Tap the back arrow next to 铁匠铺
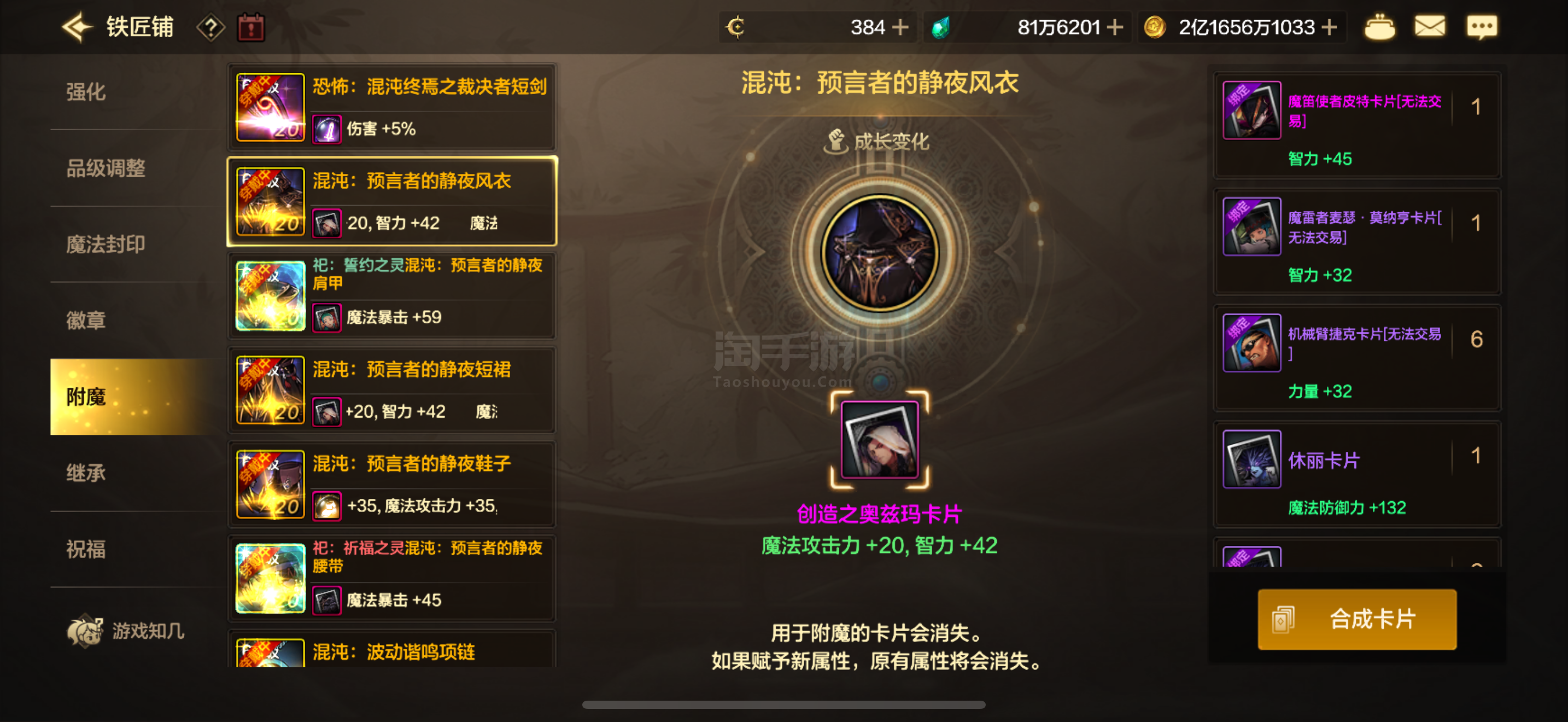The height and width of the screenshot is (722, 1568). coord(77,27)
